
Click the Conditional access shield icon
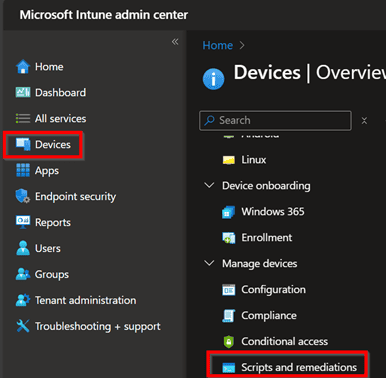[x=229, y=342]
